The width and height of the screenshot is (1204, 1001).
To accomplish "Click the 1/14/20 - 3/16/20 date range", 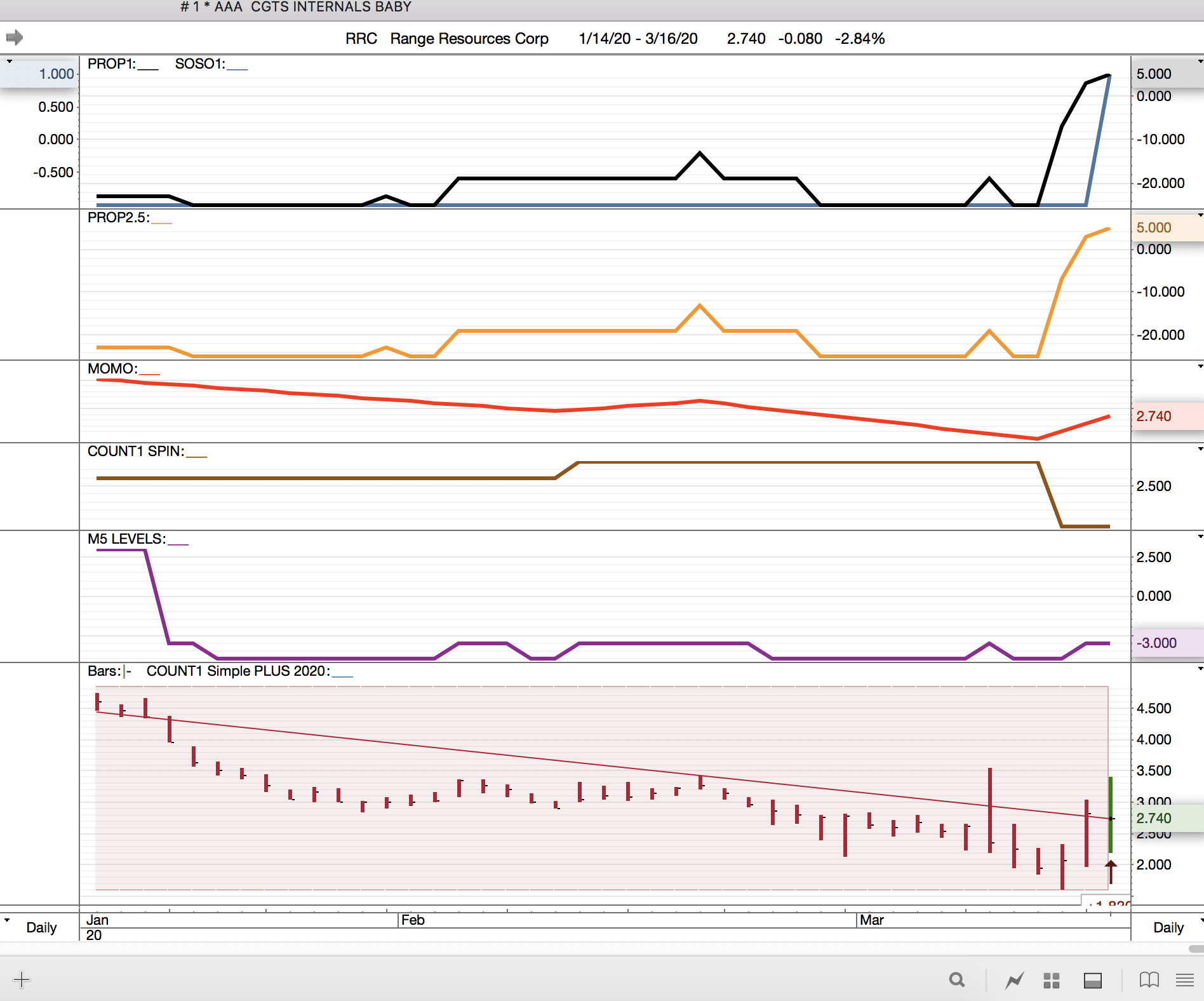I will [x=638, y=39].
